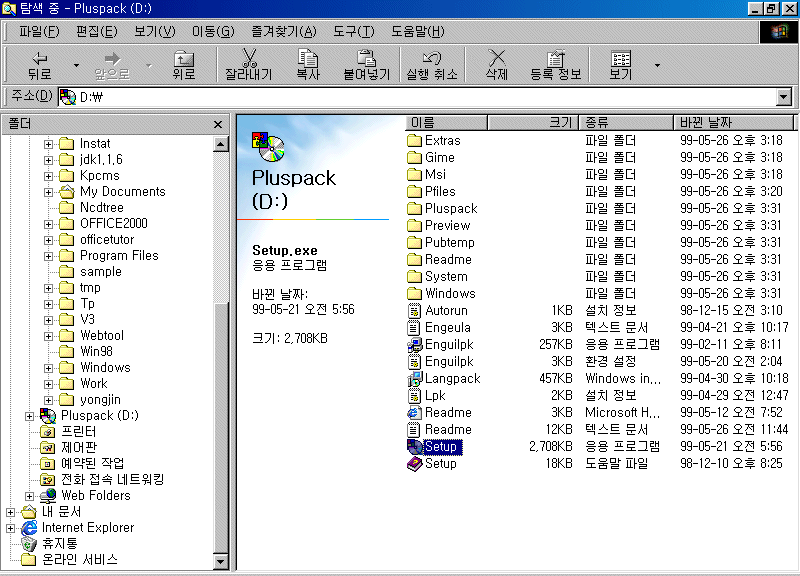Screen dimensions: 800x576
Task: Open the 파일(F) menu
Action: [x=39, y=32]
